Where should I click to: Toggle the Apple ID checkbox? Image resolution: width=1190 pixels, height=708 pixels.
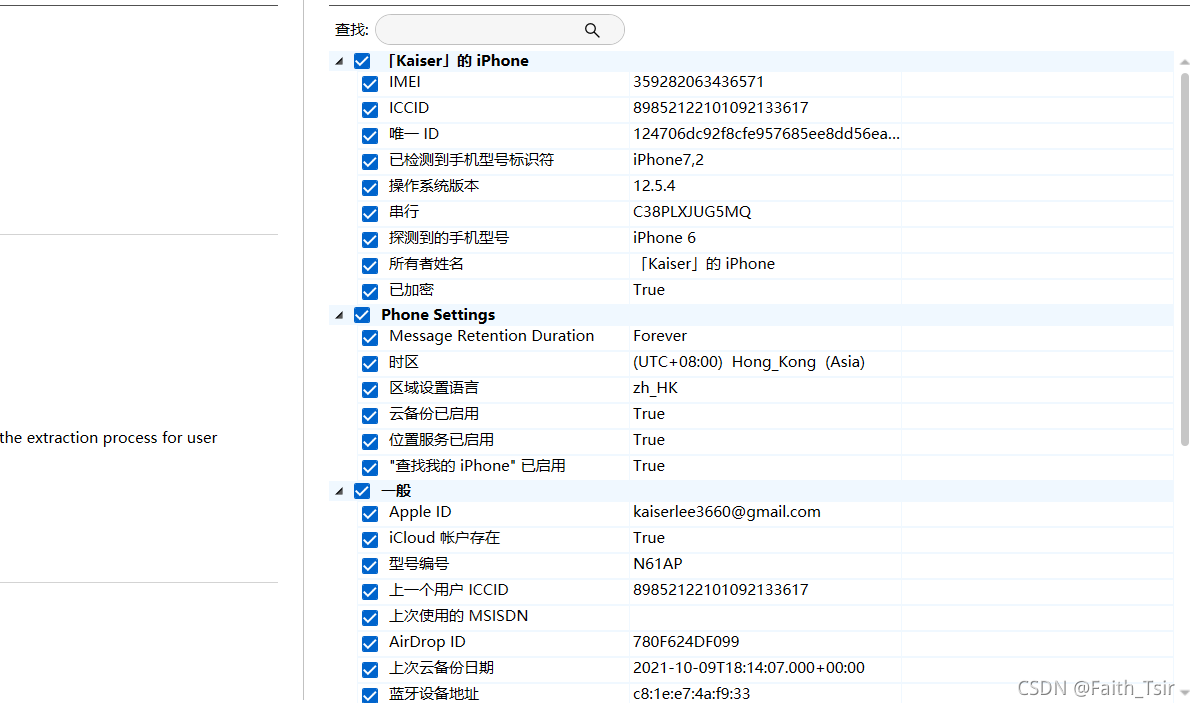click(x=370, y=514)
